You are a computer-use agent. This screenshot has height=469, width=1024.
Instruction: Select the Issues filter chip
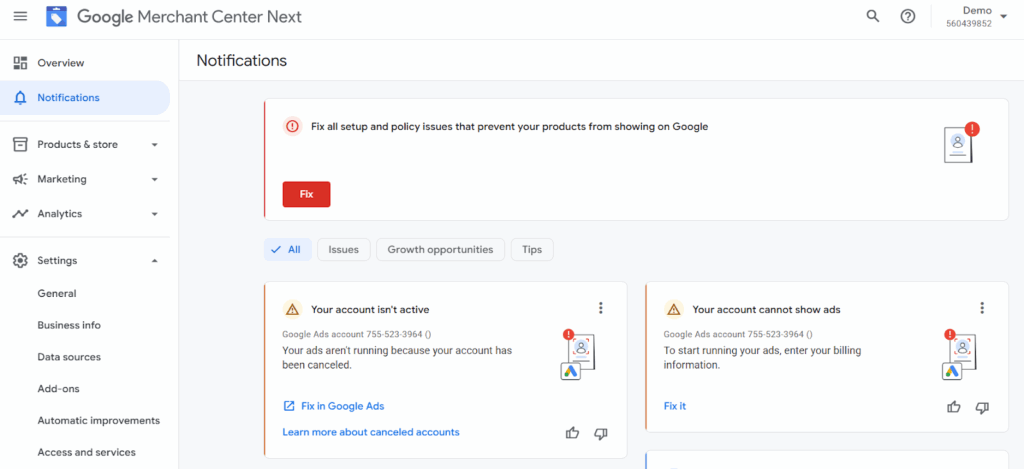click(344, 250)
